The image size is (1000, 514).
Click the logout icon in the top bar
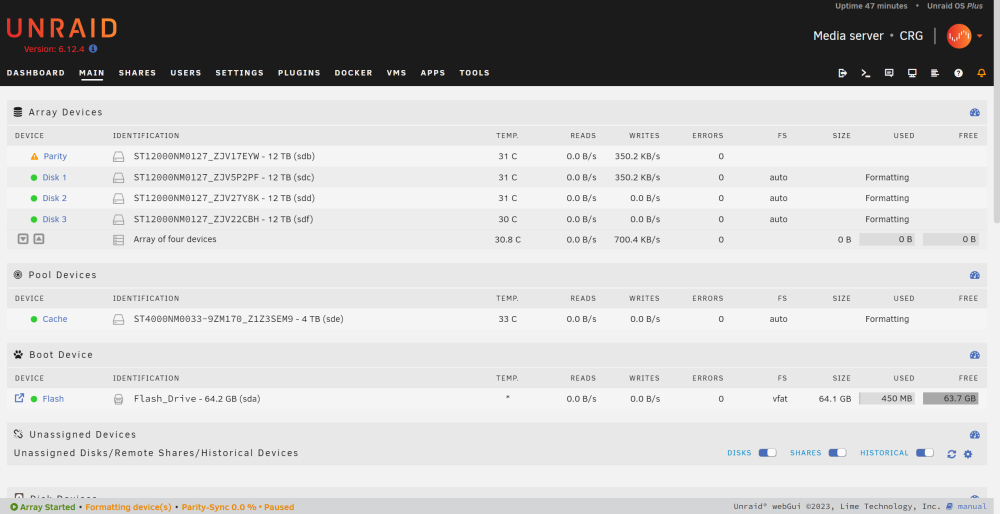[842, 73]
